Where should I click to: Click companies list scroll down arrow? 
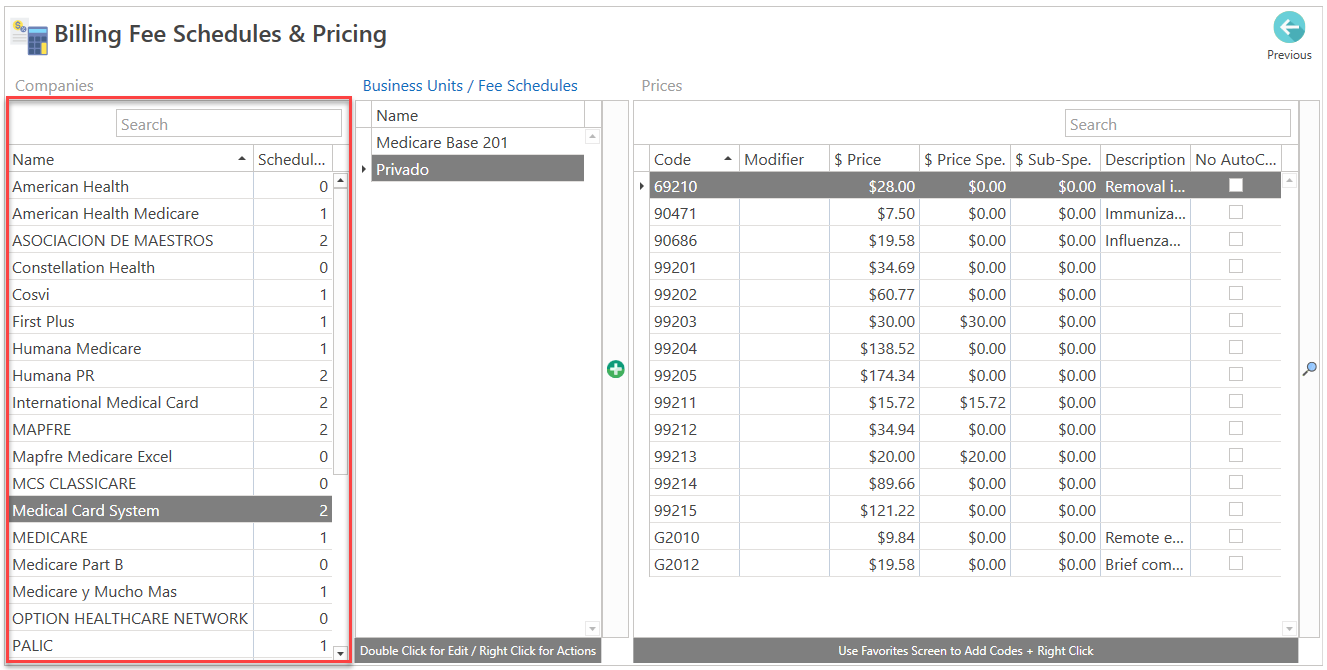[x=340, y=652]
